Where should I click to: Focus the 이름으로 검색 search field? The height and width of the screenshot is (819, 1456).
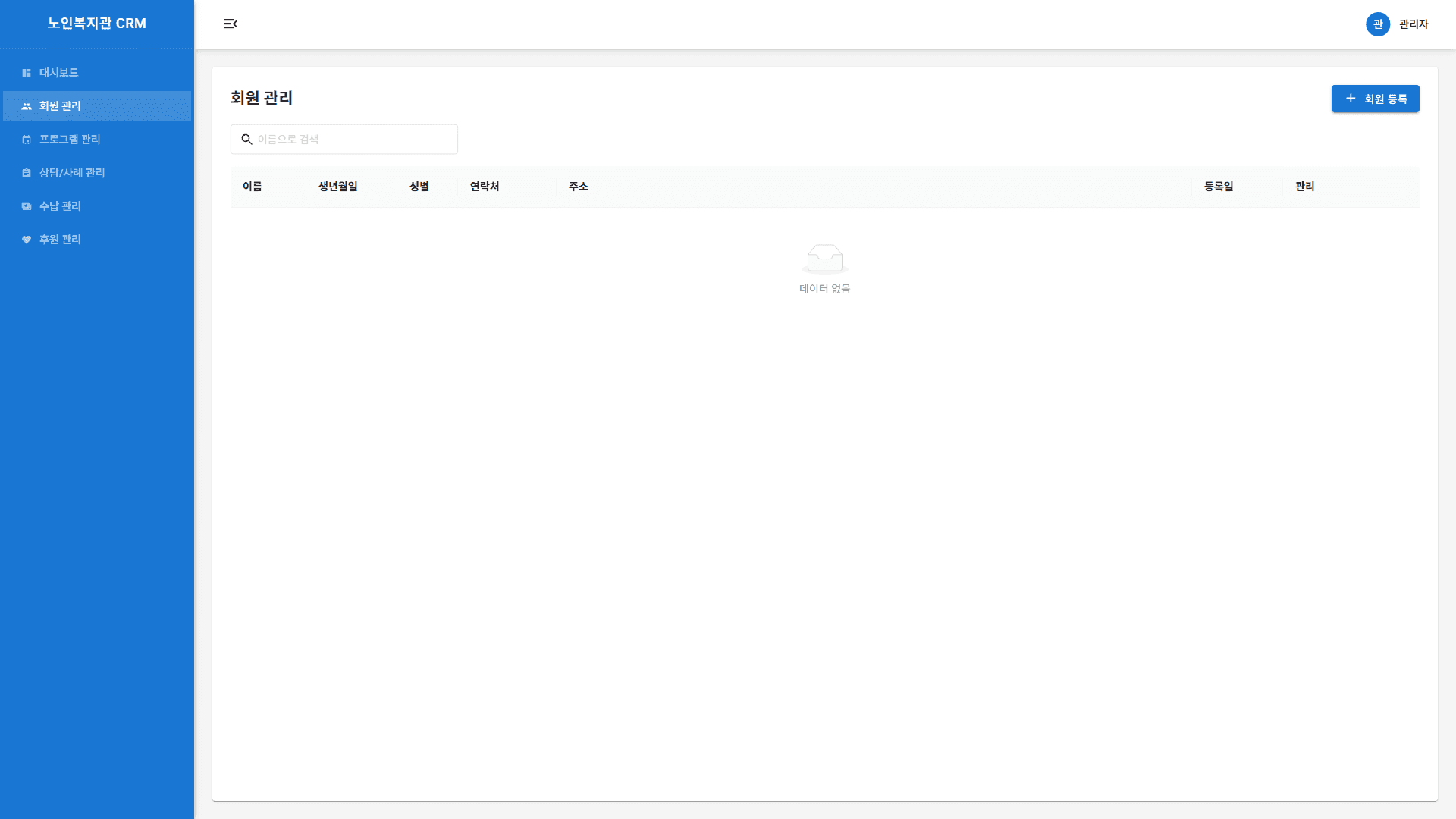tap(353, 140)
